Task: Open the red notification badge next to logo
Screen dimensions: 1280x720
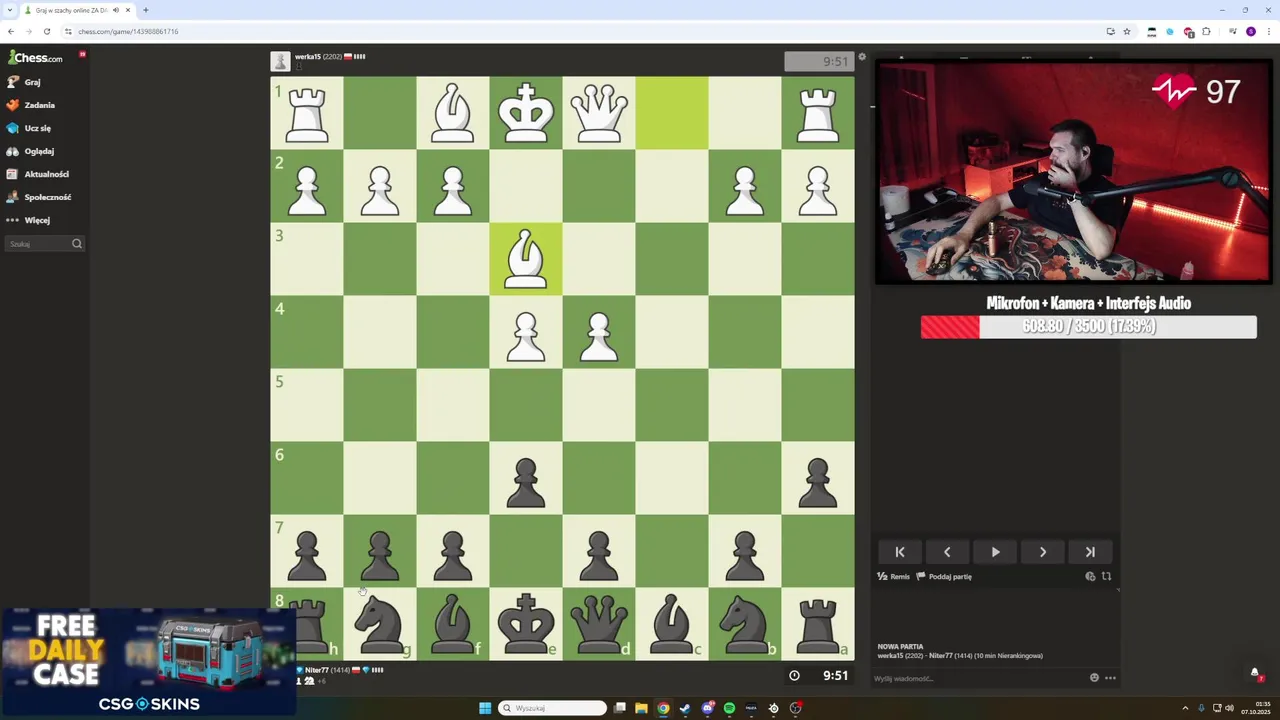Action: (82, 54)
